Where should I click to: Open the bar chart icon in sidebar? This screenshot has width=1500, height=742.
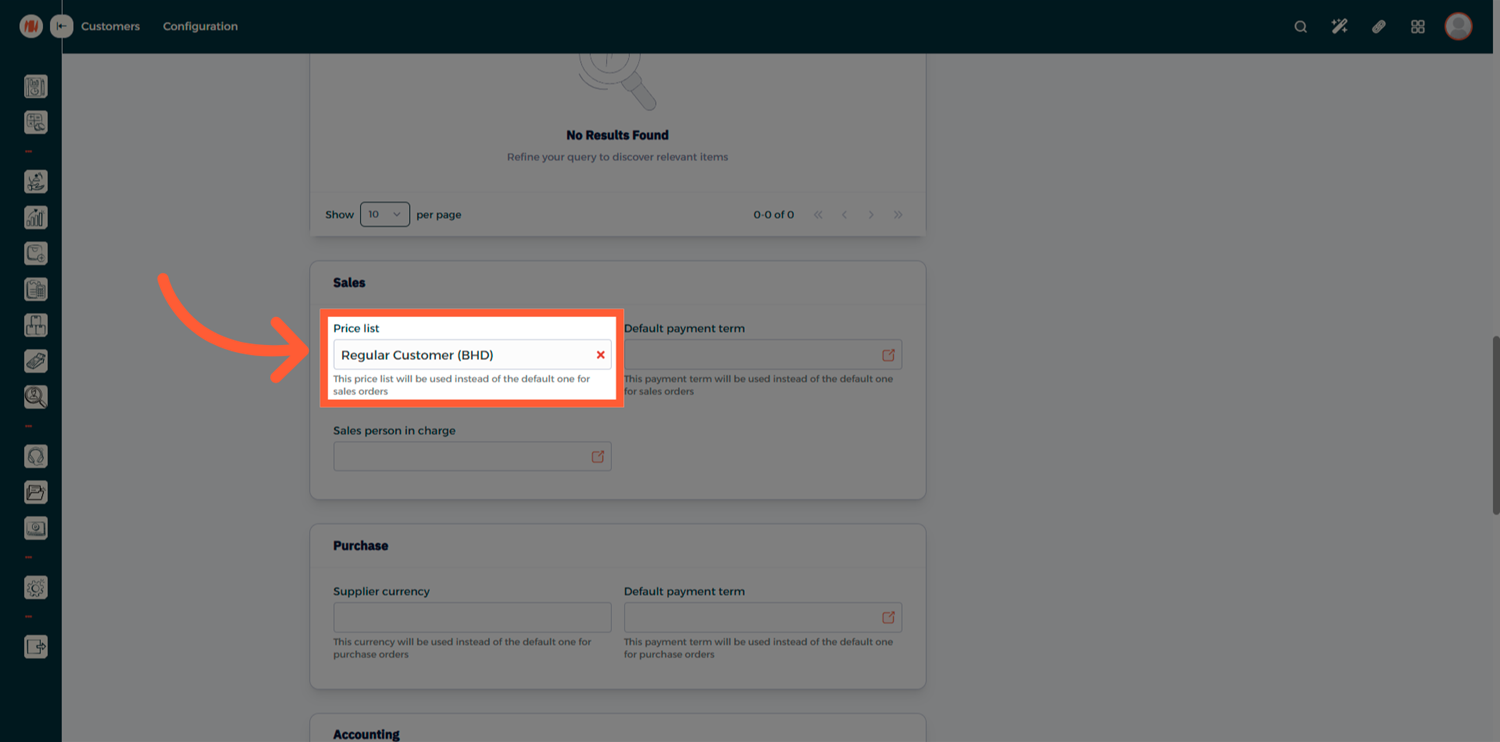36,217
